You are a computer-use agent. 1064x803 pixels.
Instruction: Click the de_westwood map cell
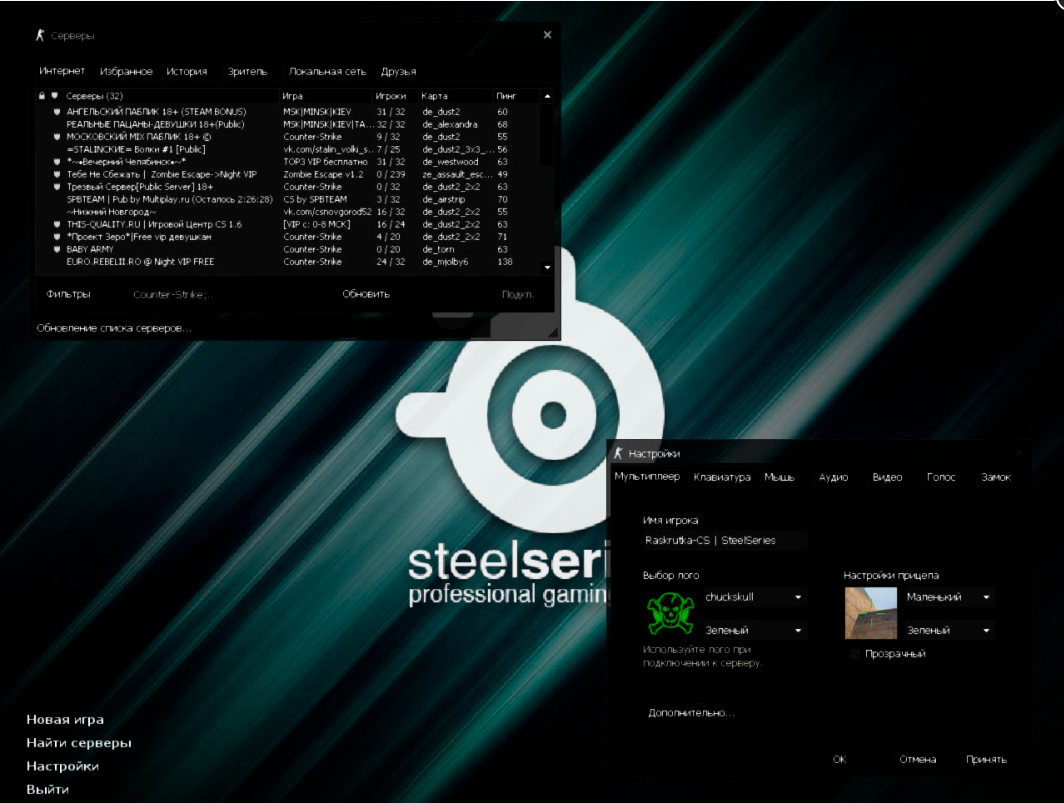coord(450,162)
